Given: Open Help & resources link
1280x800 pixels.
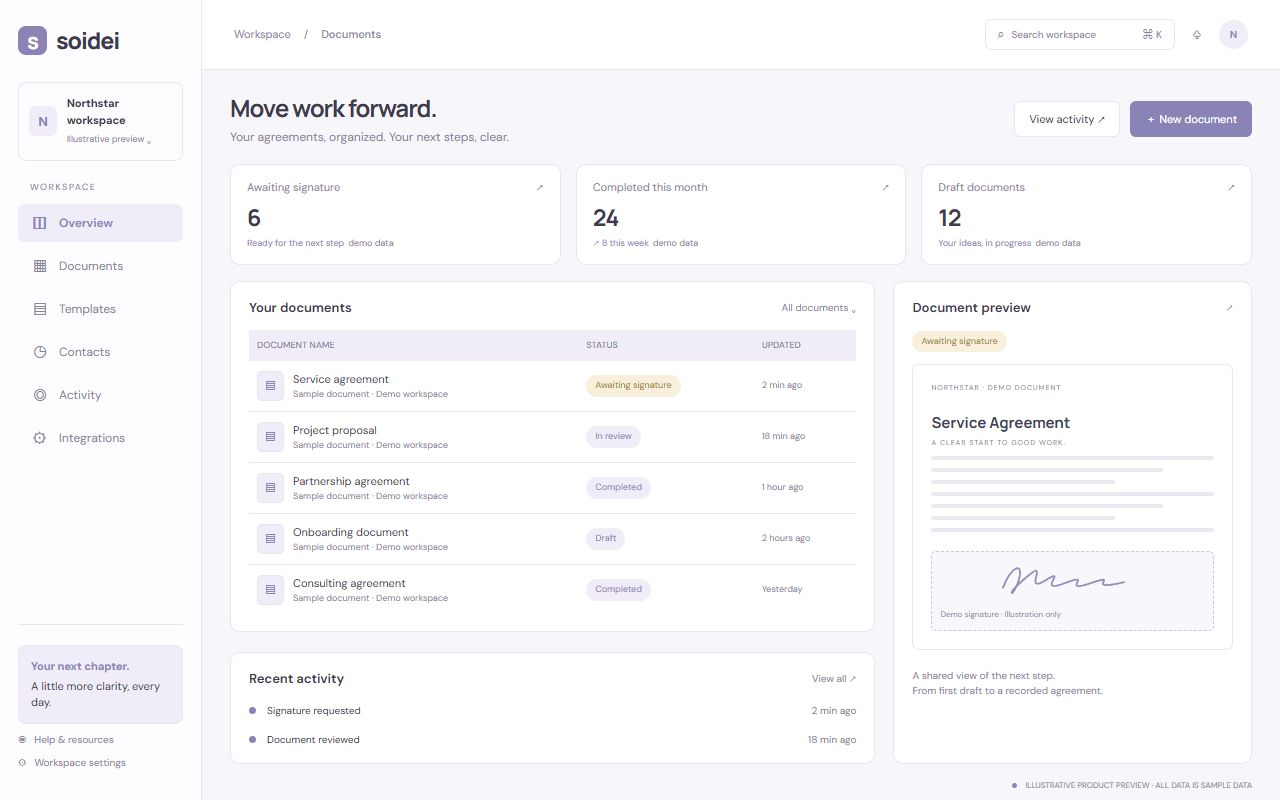Looking at the screenshot, I should 66,740.
